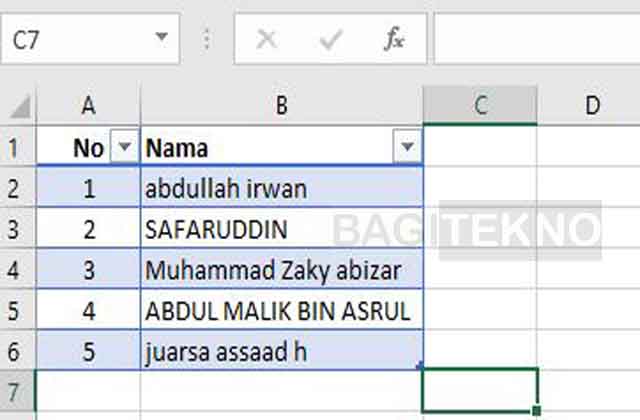Image resolution: width=640 pixels, height=420 pixels.
Task: Click the cell with abdullah irwan
Action: (282, 188)
